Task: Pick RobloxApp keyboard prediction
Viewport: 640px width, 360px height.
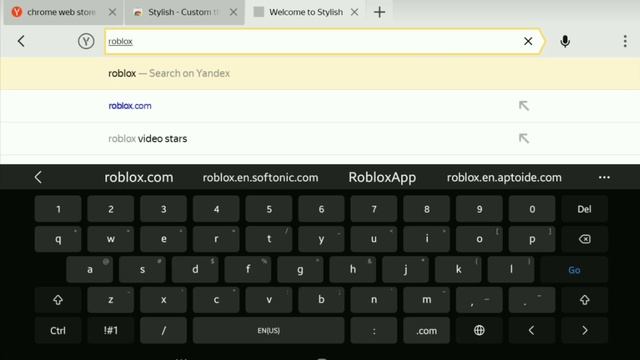Action: [382, 178]
